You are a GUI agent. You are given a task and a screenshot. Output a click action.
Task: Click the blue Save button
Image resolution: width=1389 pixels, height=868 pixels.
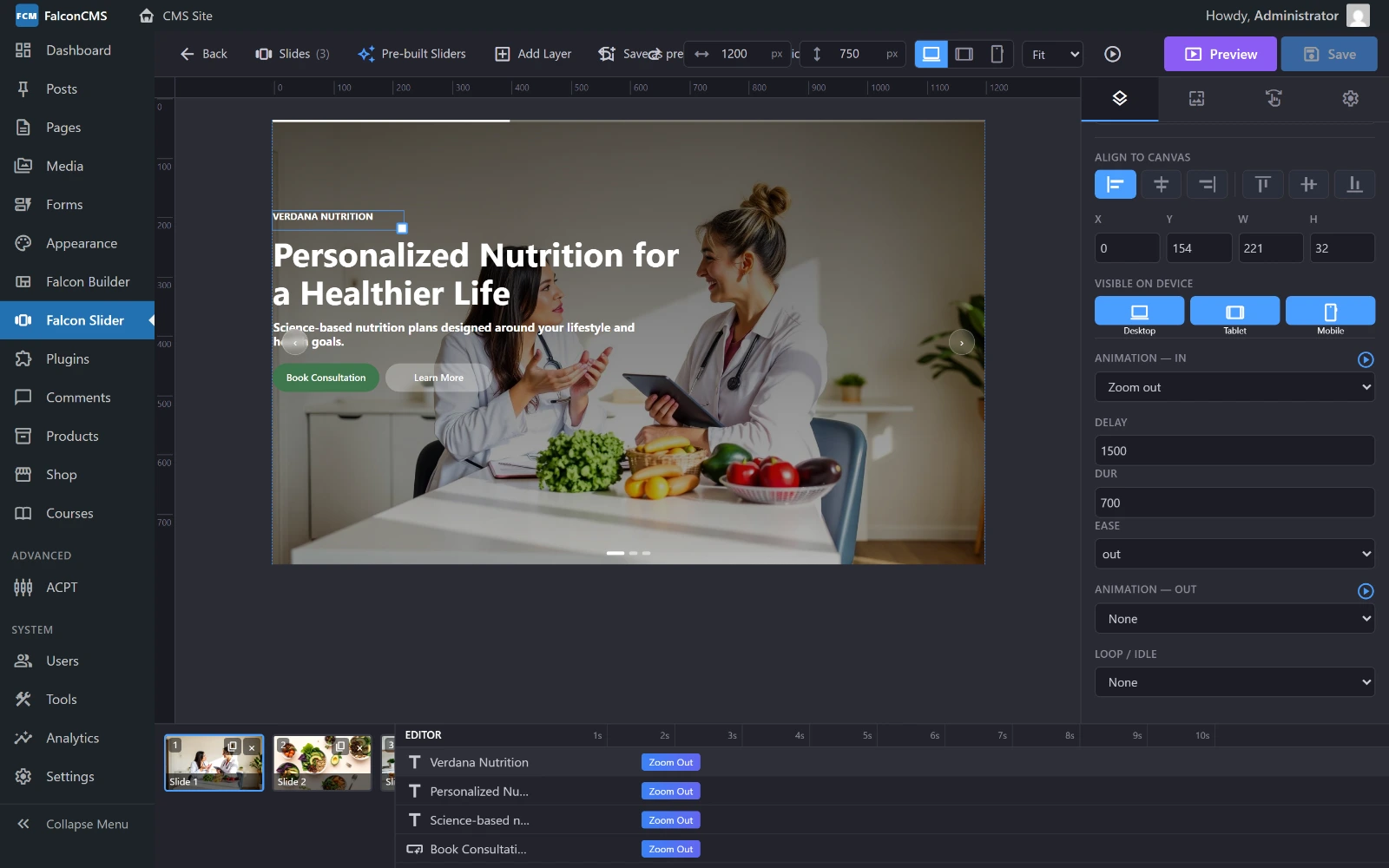[1329, 54]
